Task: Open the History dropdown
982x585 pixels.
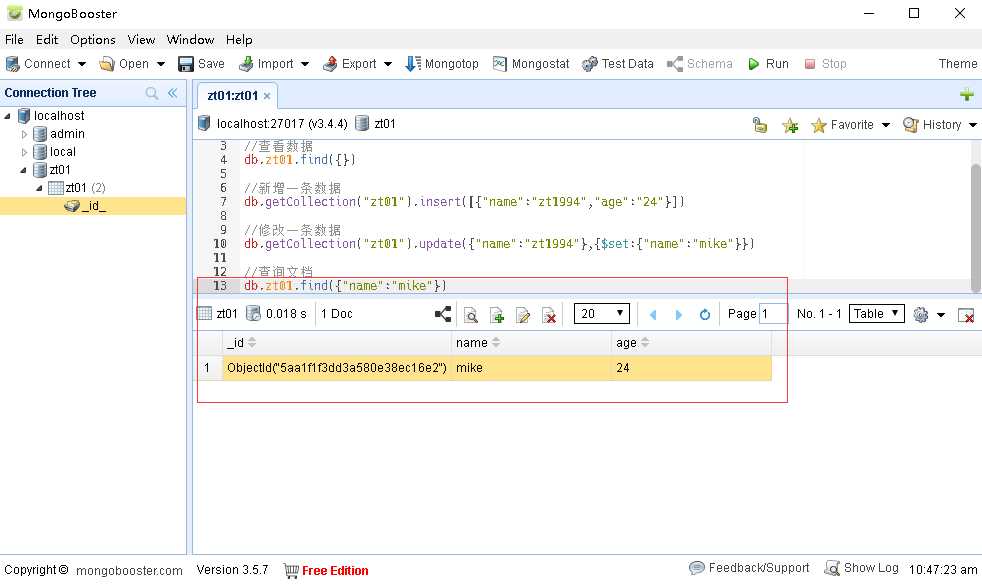Action: click(x=940, y=125)
